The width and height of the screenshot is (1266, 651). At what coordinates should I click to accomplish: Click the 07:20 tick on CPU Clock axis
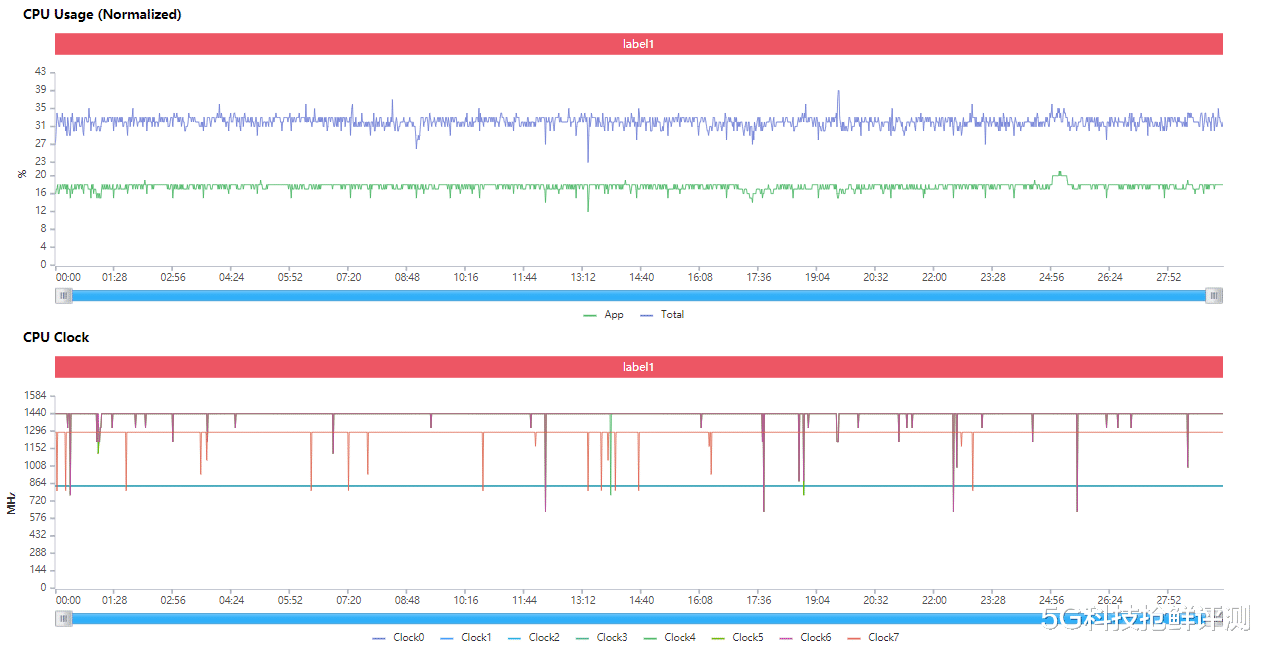pyautogui.click(x=349, y=601)
